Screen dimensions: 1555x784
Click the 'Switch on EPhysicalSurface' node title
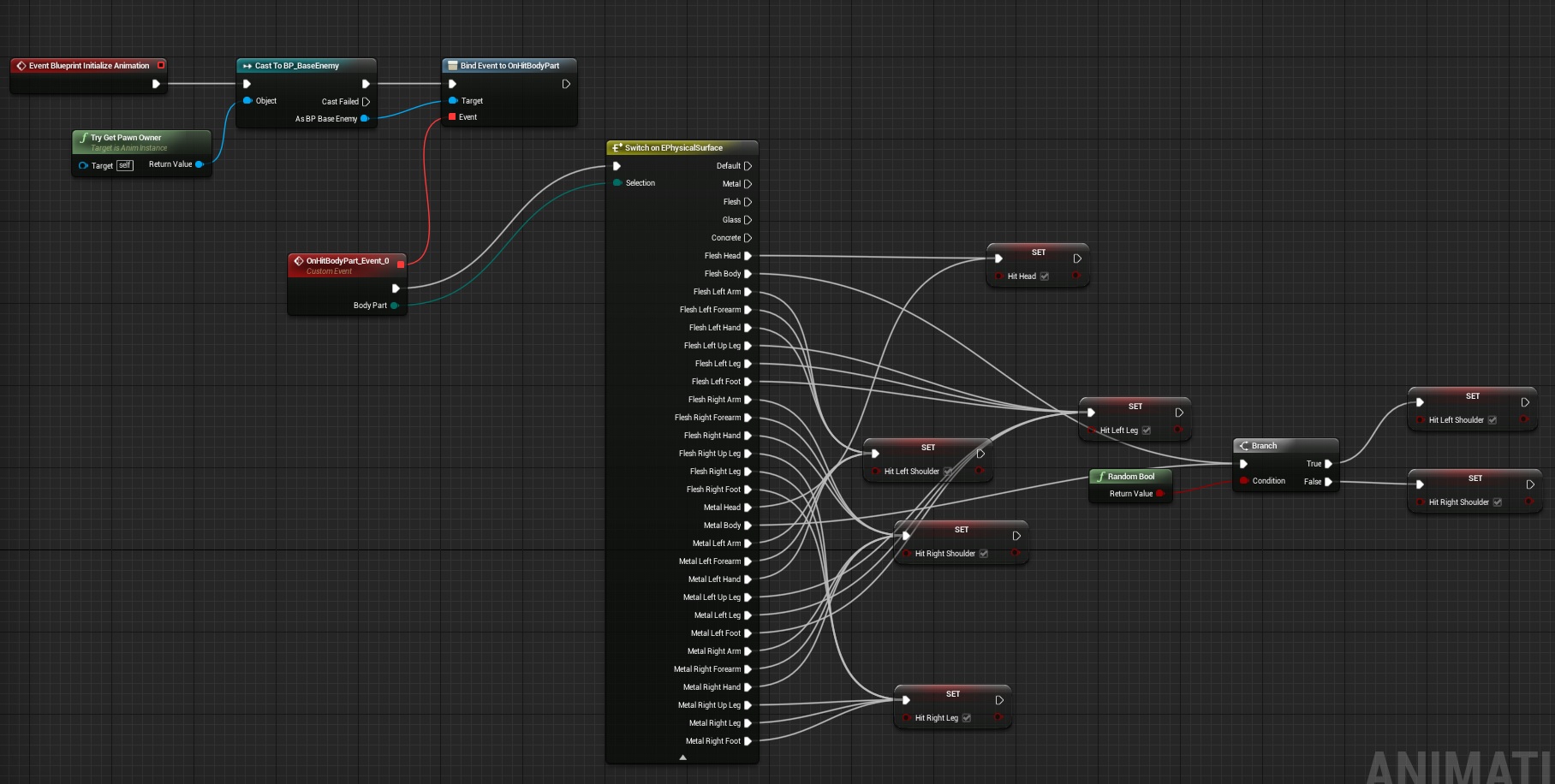pos(674,148)
